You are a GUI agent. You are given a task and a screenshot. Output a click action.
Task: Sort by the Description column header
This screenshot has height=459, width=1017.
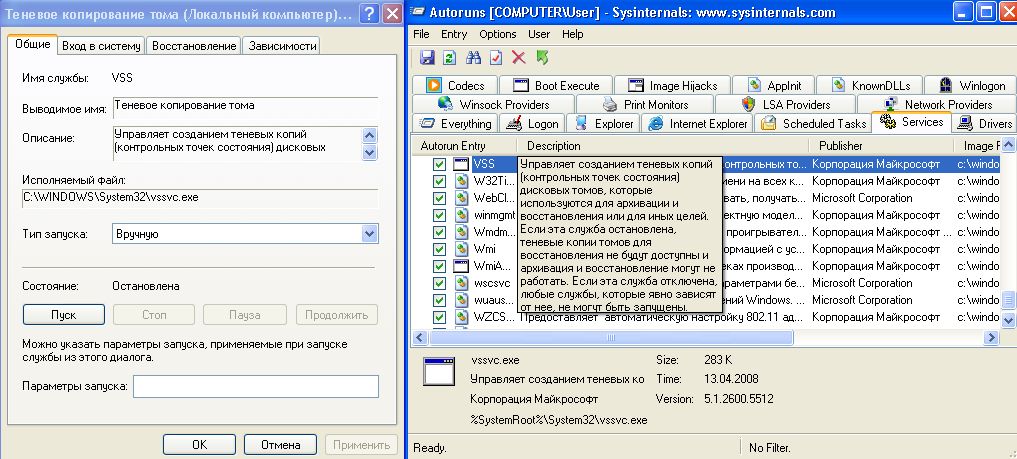click(663, 146)
